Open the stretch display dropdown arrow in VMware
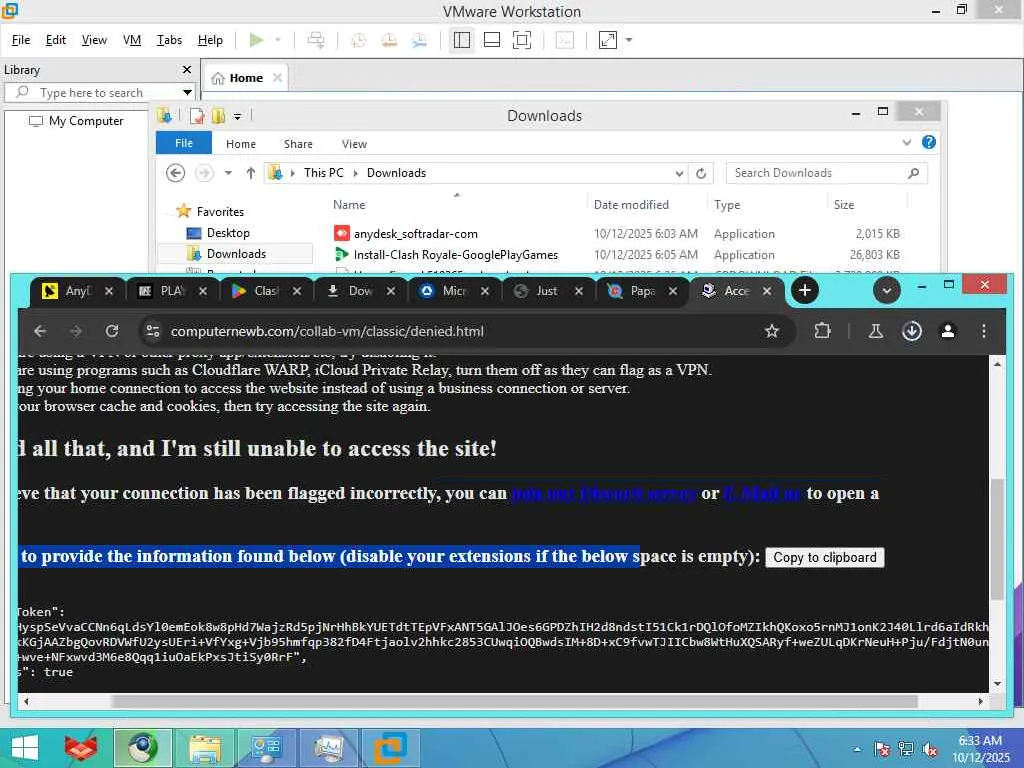The image size is (1024, 768). pos(629,40)
